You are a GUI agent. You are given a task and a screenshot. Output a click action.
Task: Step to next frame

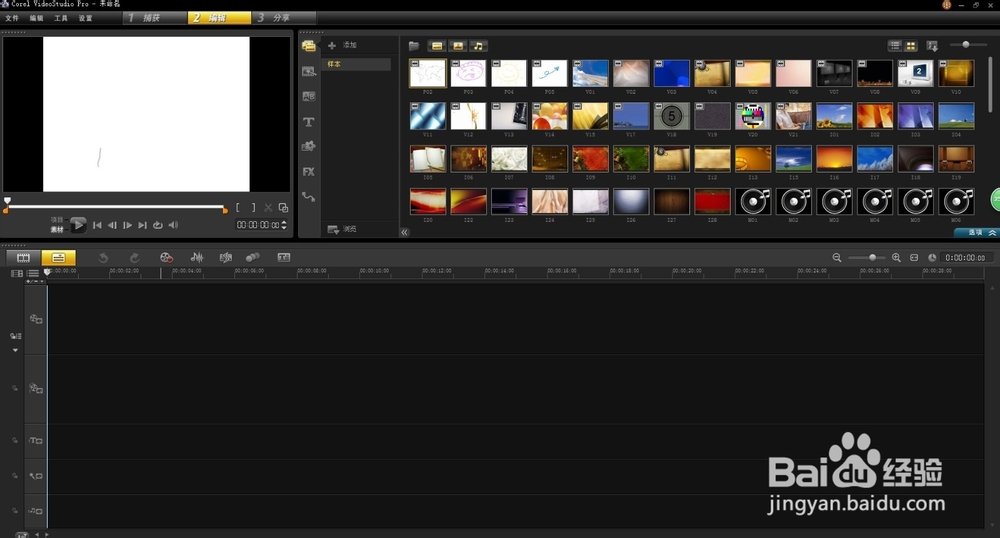(x=128, y=225)
